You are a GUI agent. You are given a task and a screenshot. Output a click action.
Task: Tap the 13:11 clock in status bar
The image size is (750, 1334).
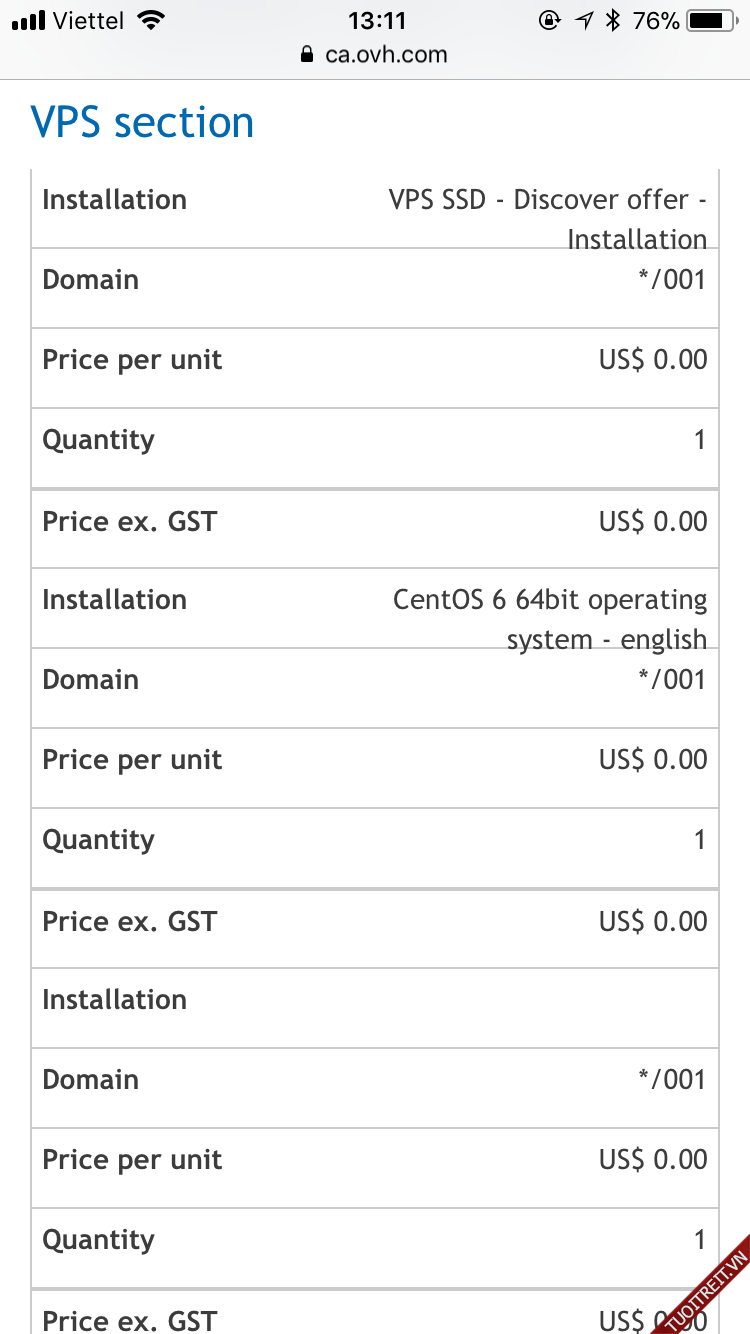(x=376, y=20)
